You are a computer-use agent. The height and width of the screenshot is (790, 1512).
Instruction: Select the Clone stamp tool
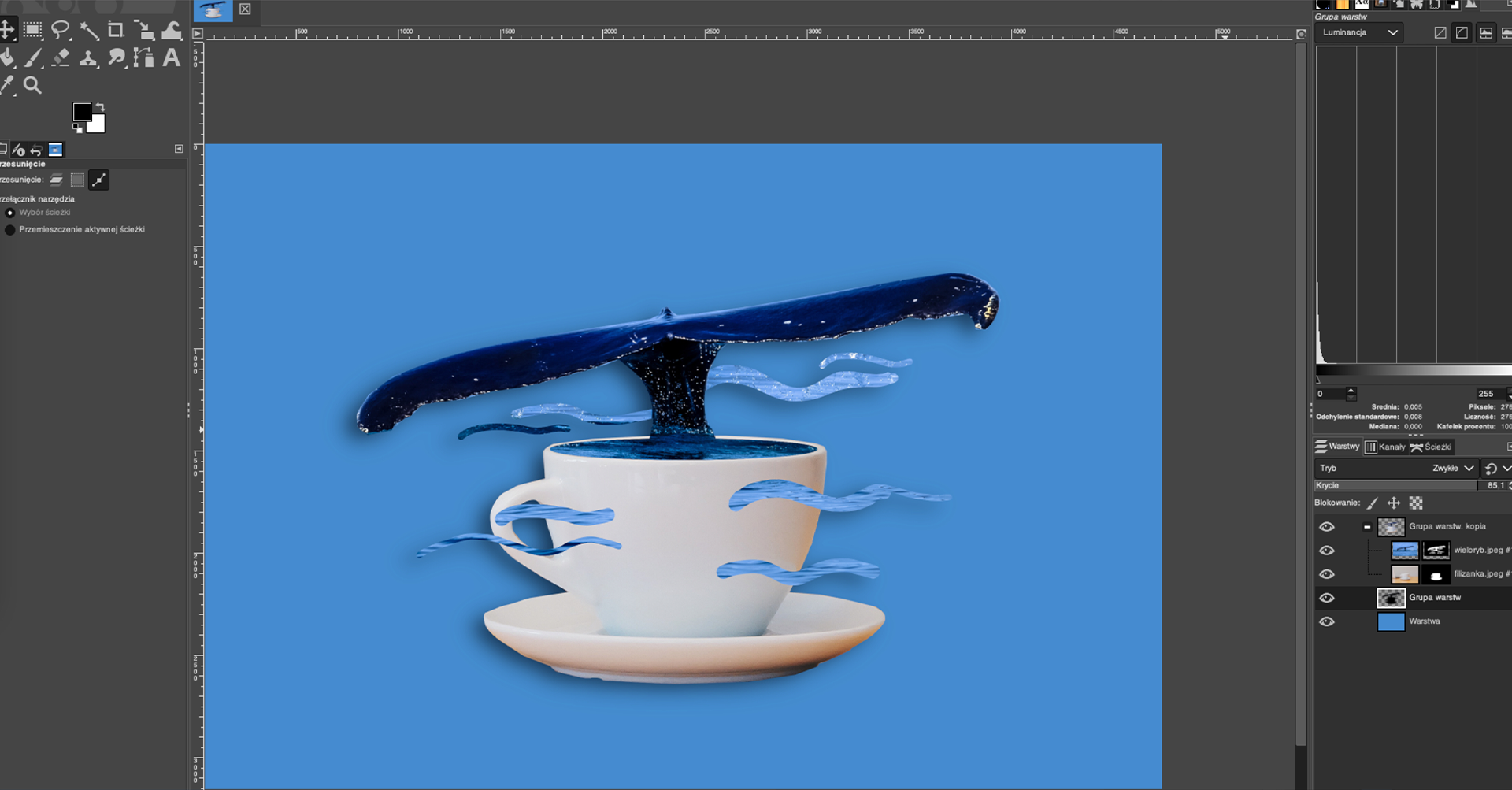click(x=88, y=58)
